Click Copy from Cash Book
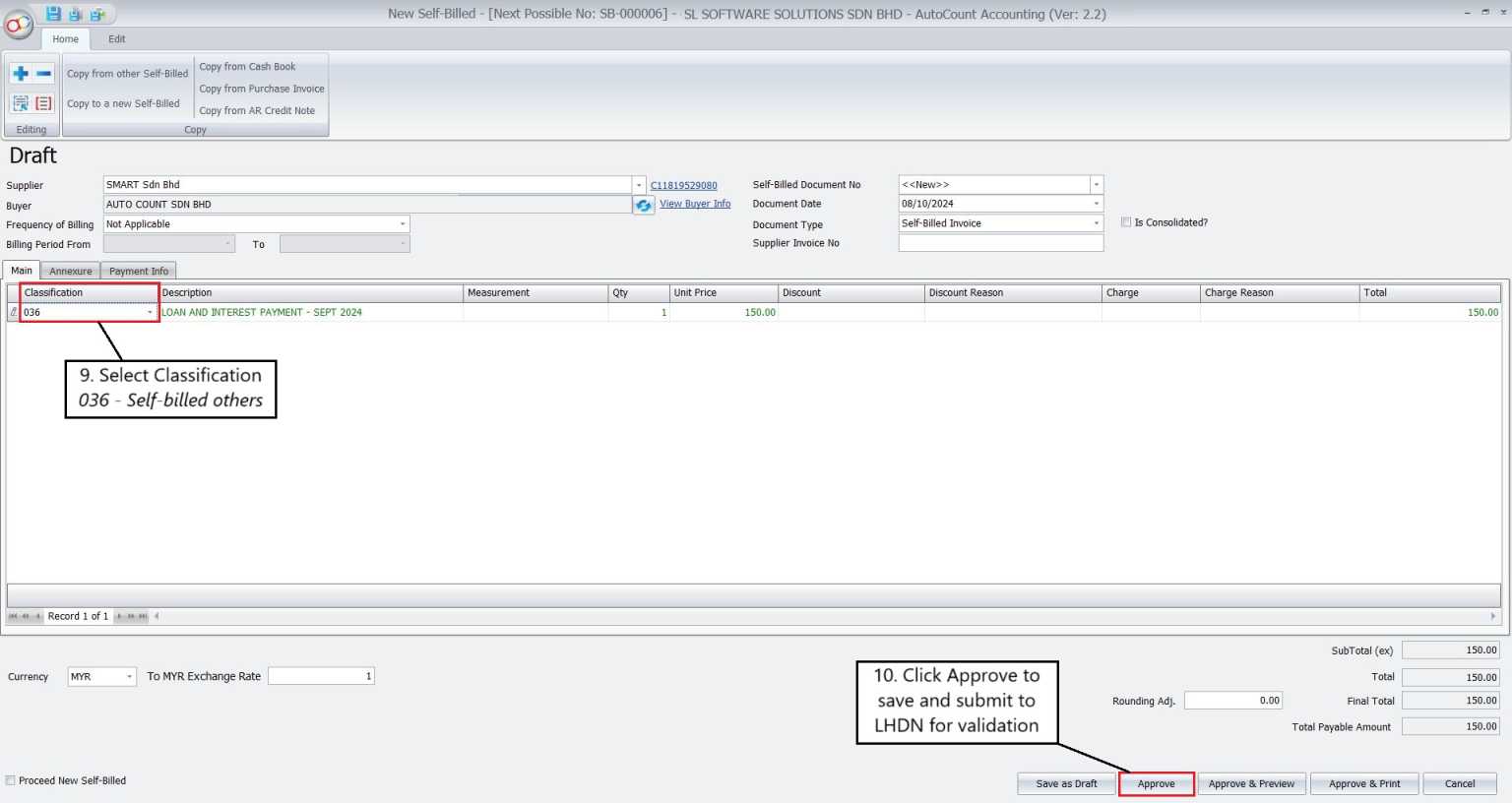This screenshot has height=803, width=1512. pyautogui.click(x=247, y=67)
